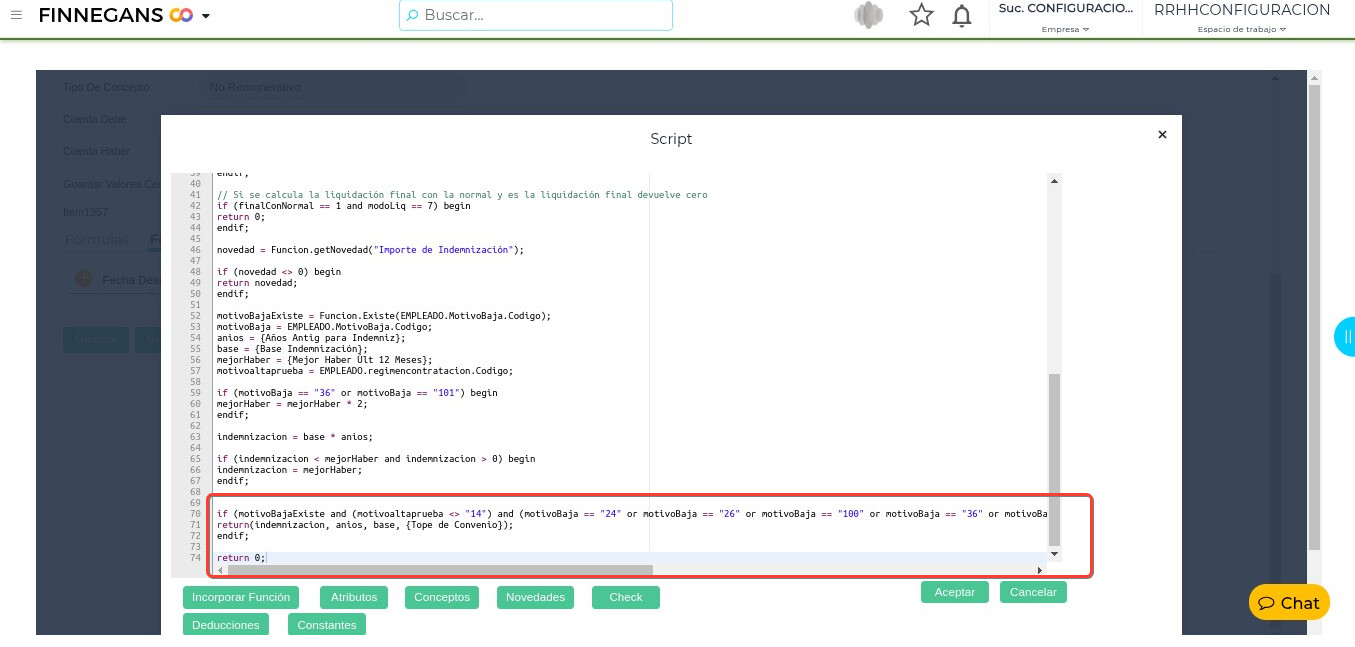Open the Empresa selector dropdown
This screenshot has width=1355, height=647.
tap(1065, 29)
